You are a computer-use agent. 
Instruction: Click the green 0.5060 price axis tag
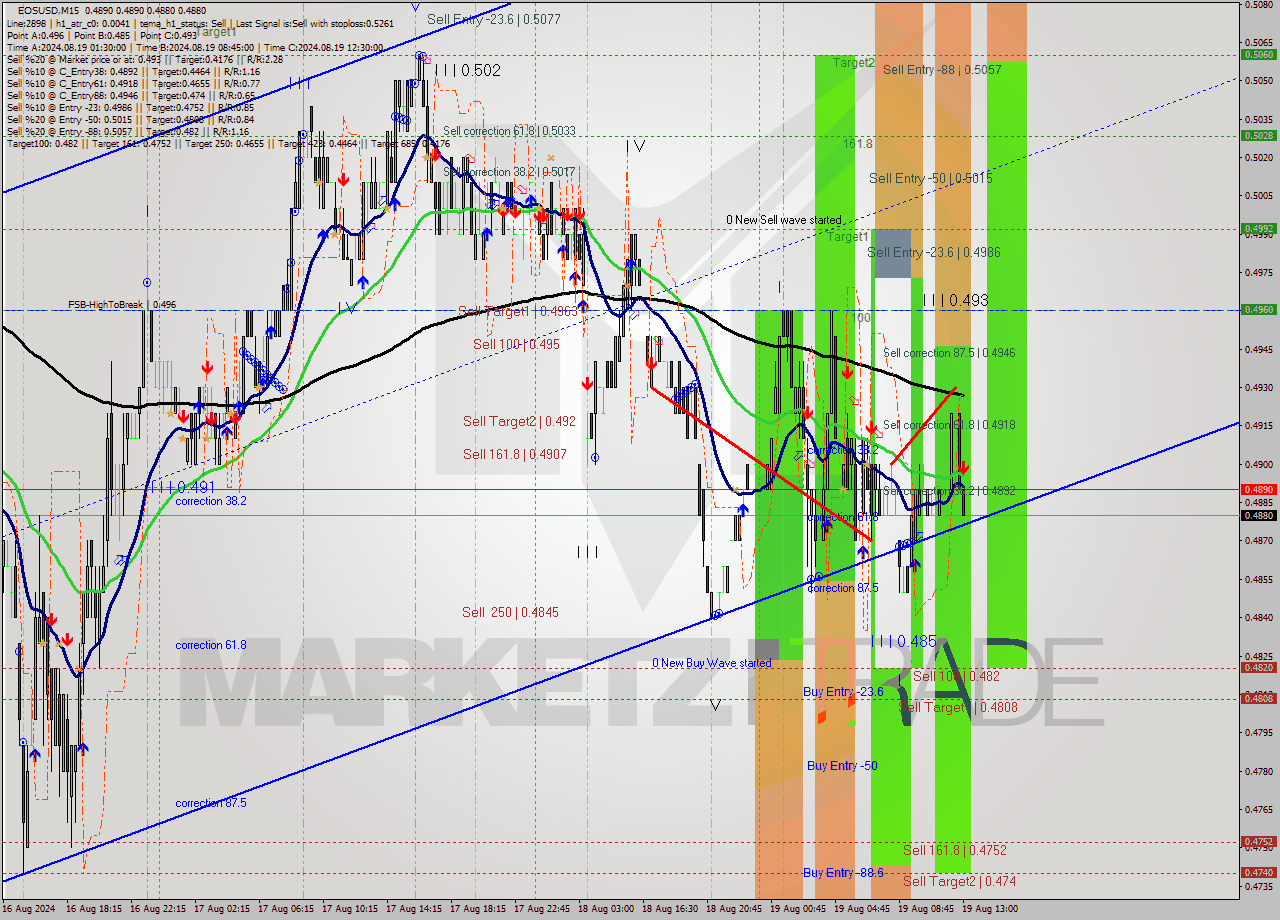[x=1258, y=55]
